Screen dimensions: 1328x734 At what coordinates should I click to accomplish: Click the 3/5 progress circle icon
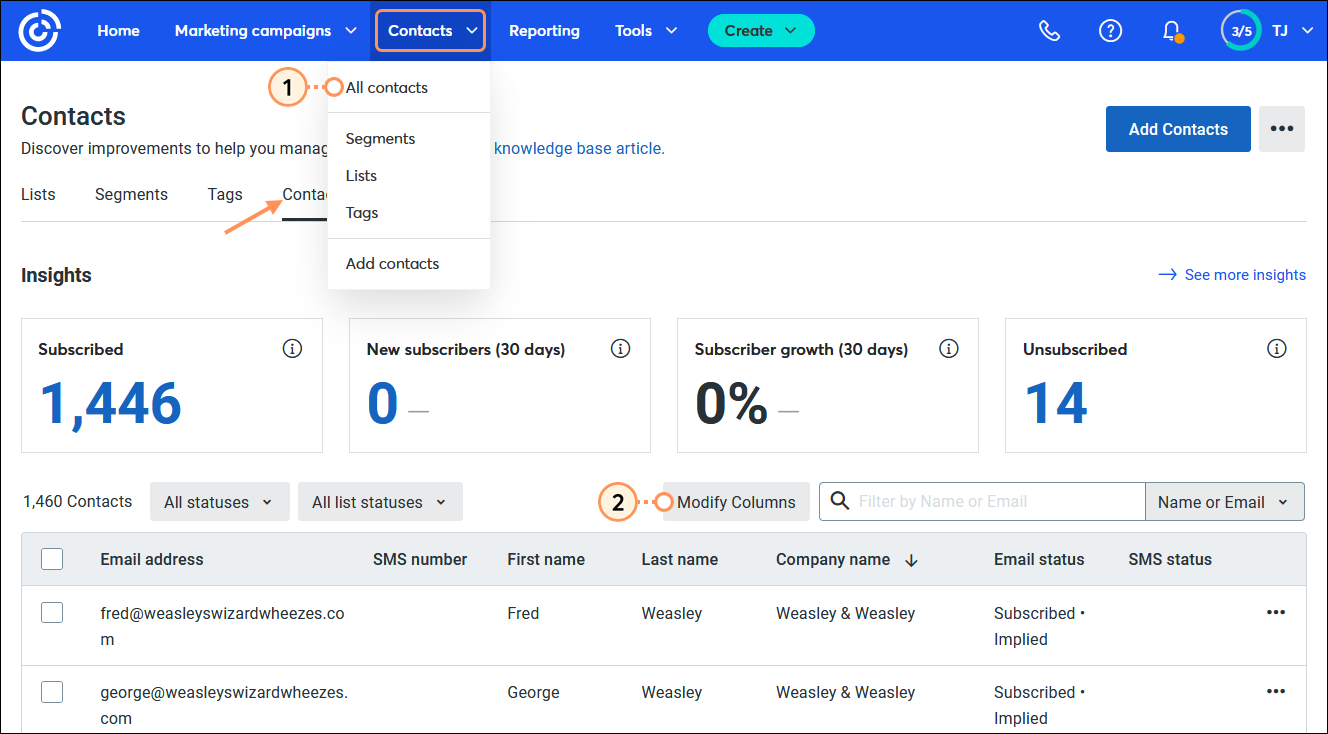pyautogui.click(x=1241, y=31)
